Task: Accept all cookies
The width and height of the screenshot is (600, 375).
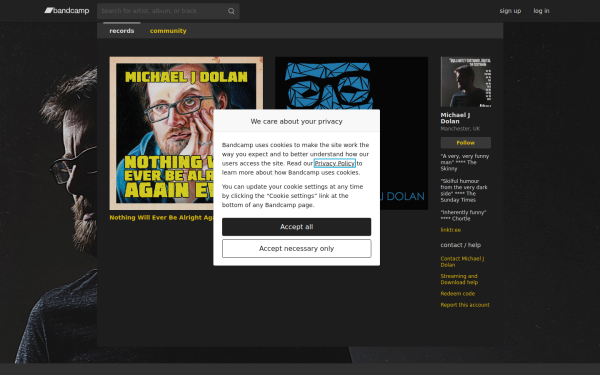Action: (297, 227)
